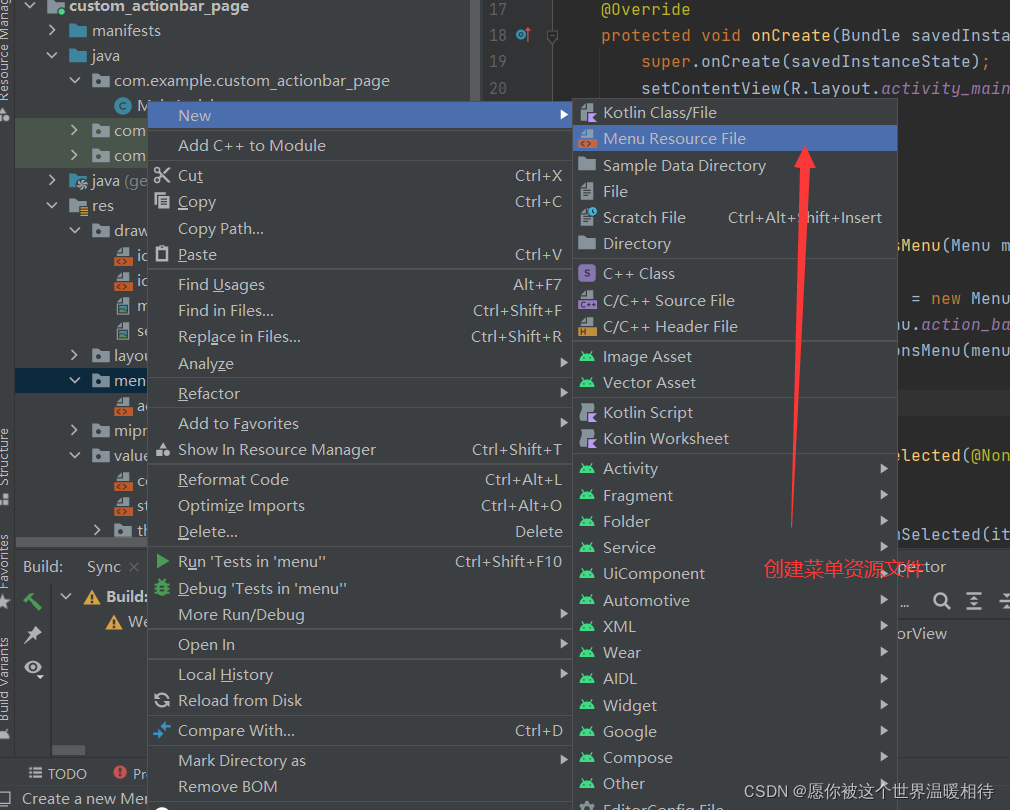Click the C/C++ Source File icon
This screenshot has width=1010, height=810.
[x=587, y=300]
